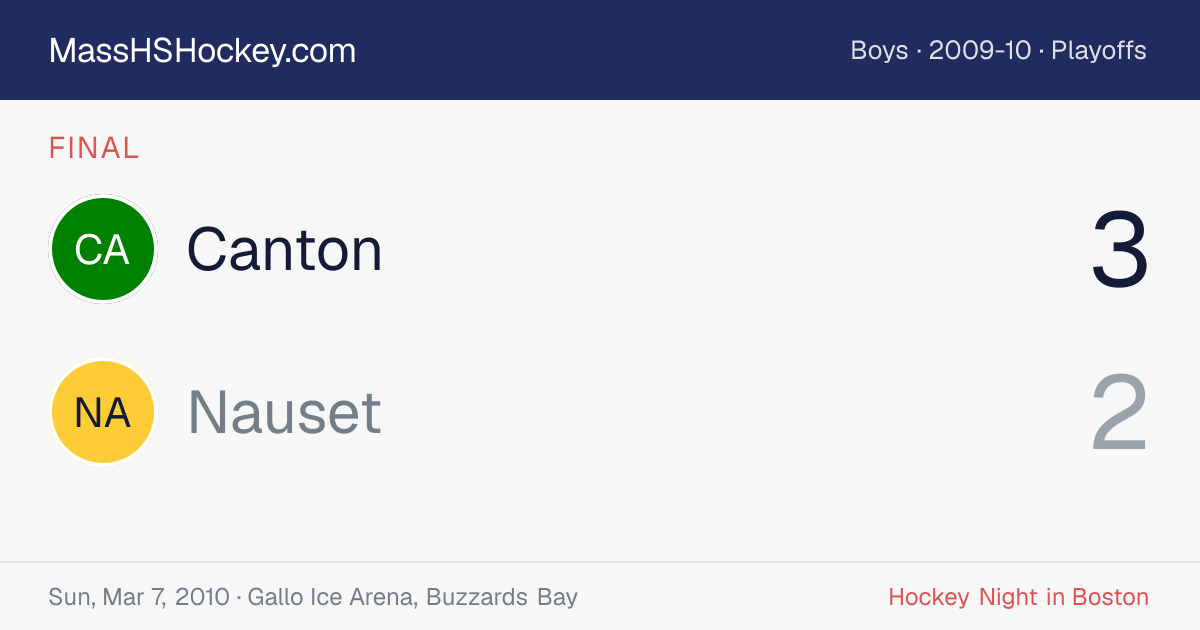Click the Buzzards Bay text in footer

(x=502, y=597)
